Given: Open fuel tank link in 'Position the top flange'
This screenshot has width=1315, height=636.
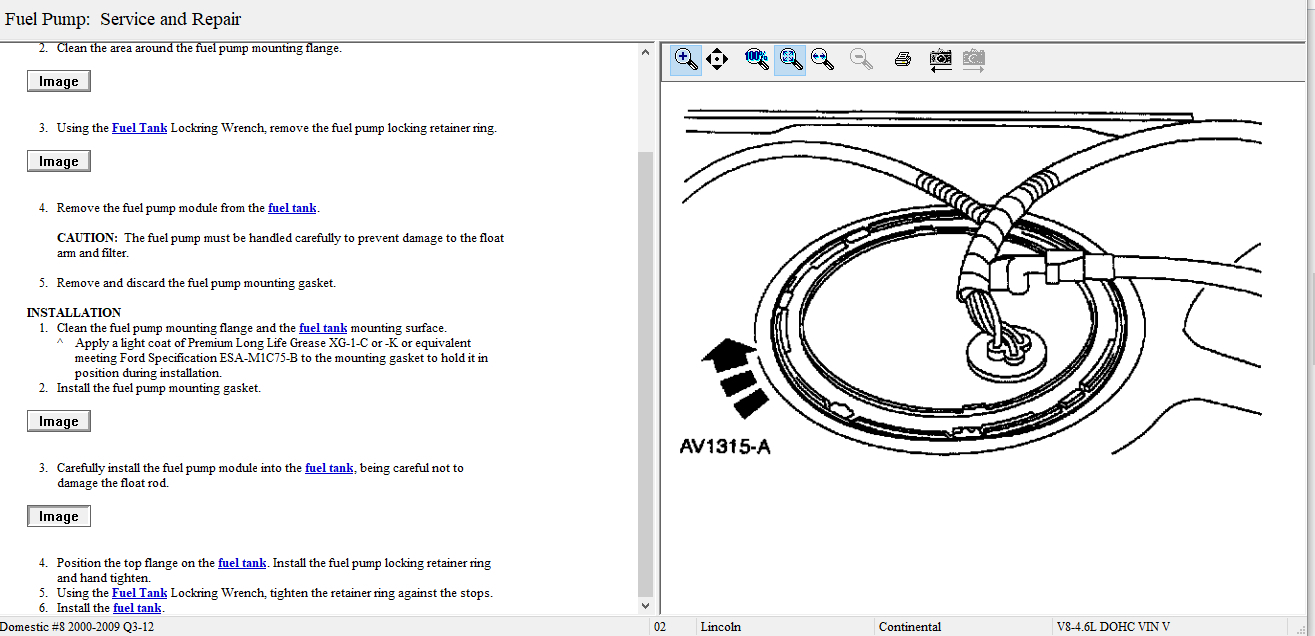Looking at the screenshot, I should [242, 563].
